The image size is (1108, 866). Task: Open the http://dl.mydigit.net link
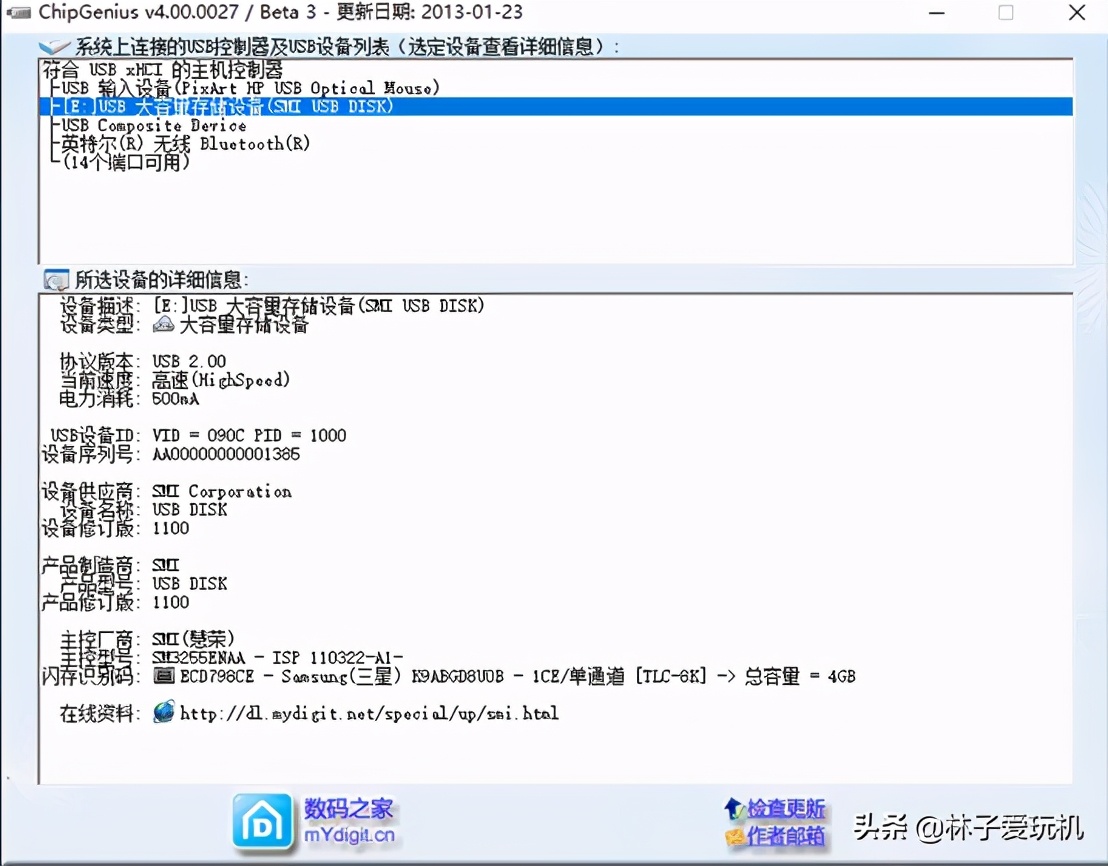coord(368,713)
